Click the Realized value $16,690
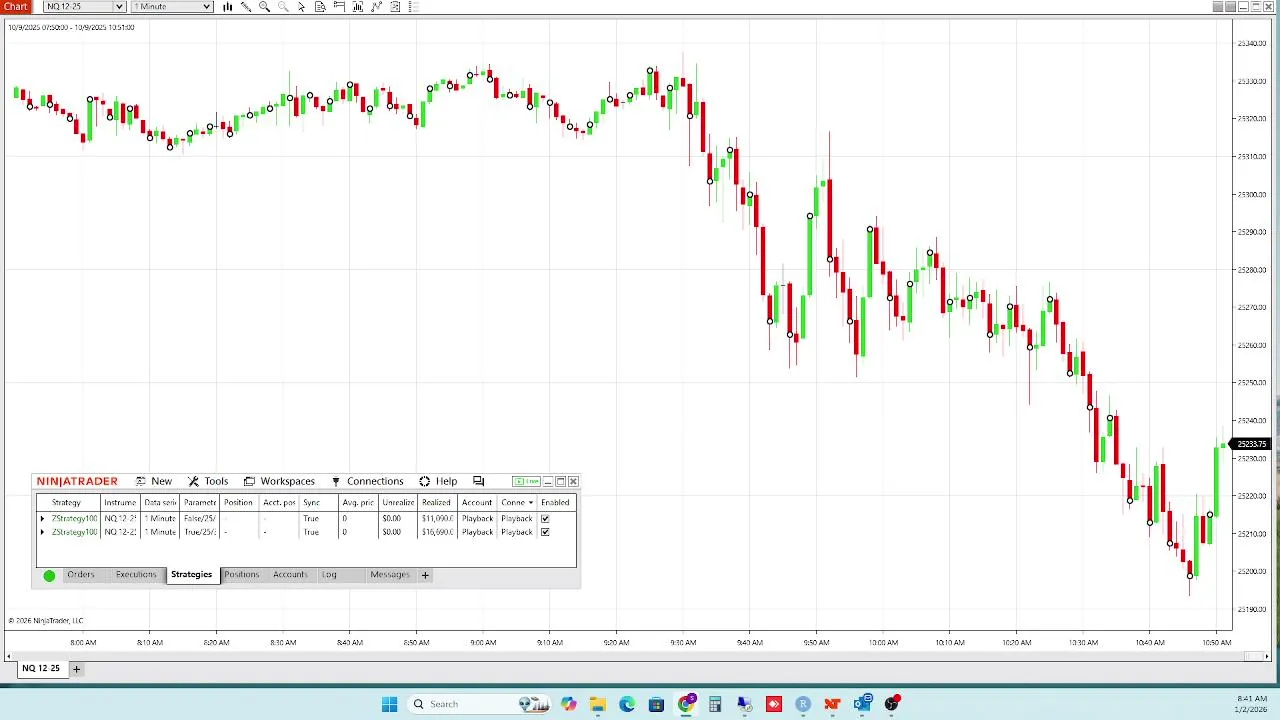1280x720 pixels. point(437,532)
